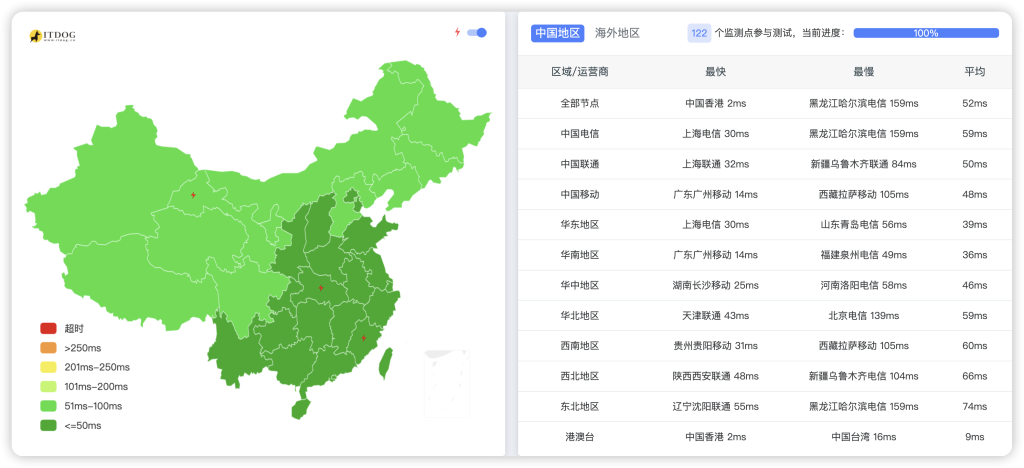Click 上海联通 32ms fastest cell
Viewport: 1024px width, 468px height.
tap(716, 164)
